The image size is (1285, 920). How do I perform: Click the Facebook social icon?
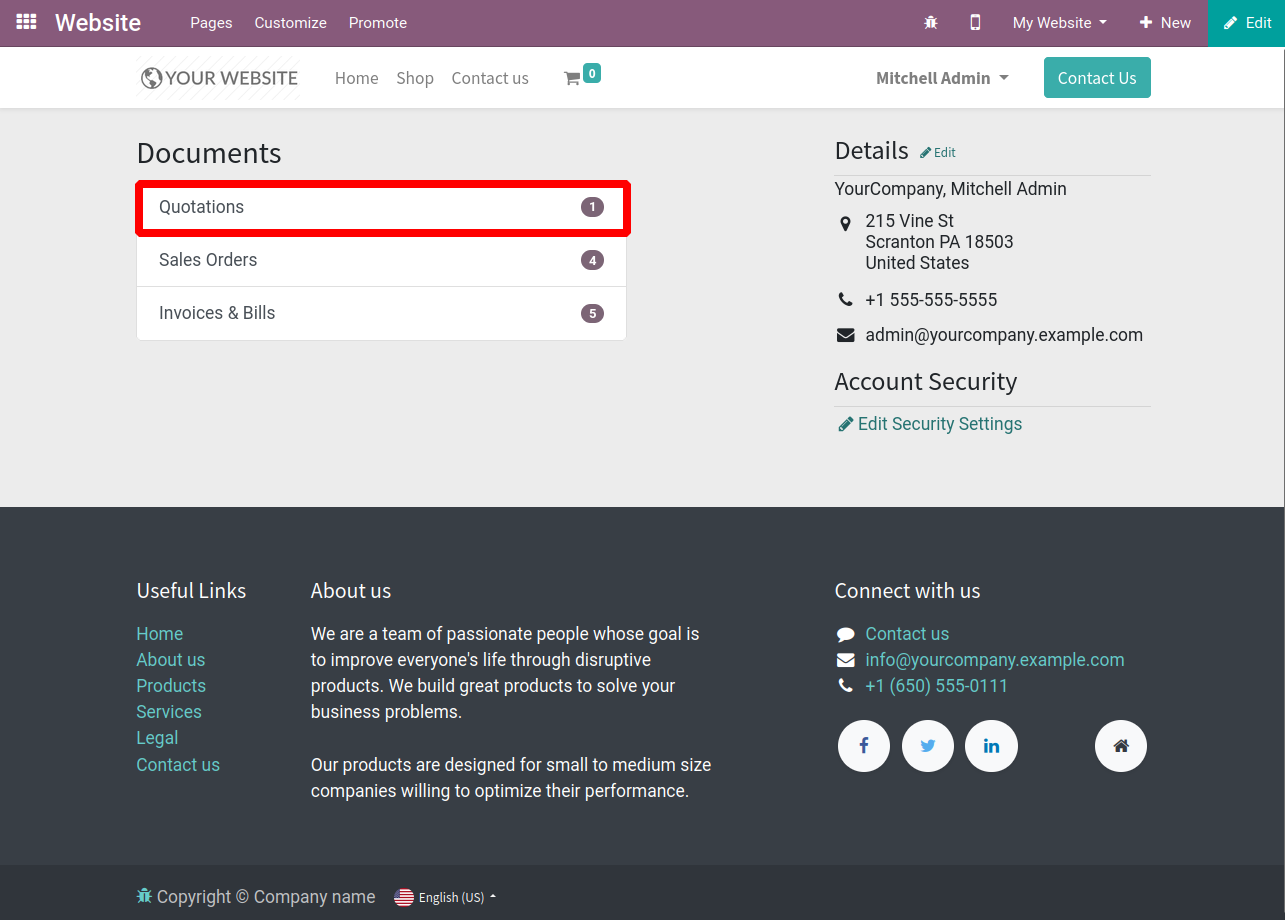pyautogui.click(x=863, y=746)
